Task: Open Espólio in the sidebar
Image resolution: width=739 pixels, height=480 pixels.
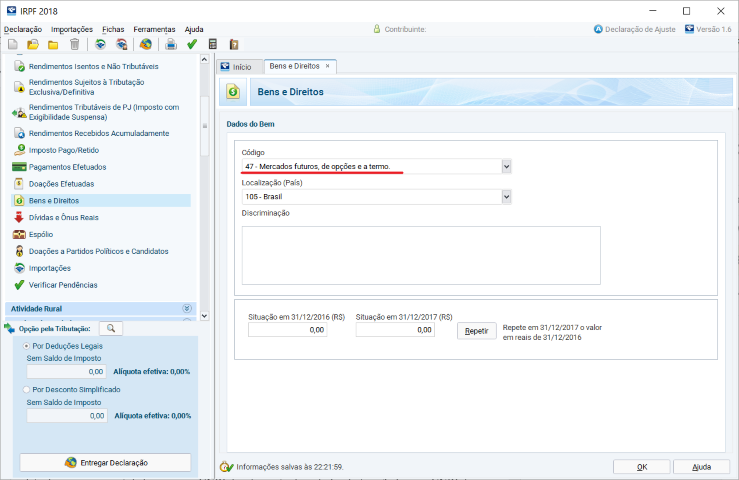Action: click(42, 234)
